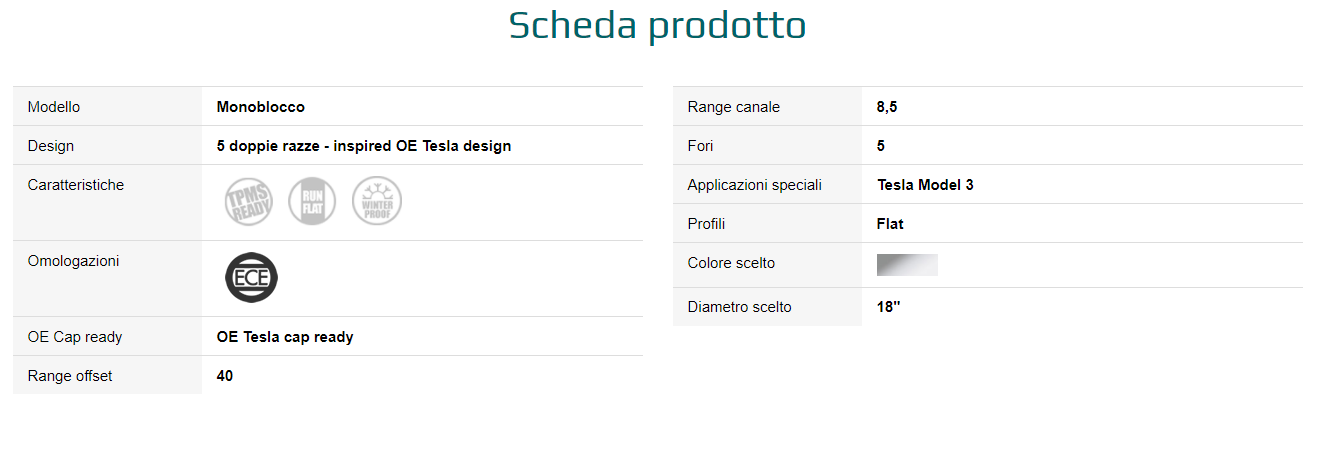Screen dimensions: 1324x458
Task: Click the TPMS Ready feature icon
Action: coord(248,201)
